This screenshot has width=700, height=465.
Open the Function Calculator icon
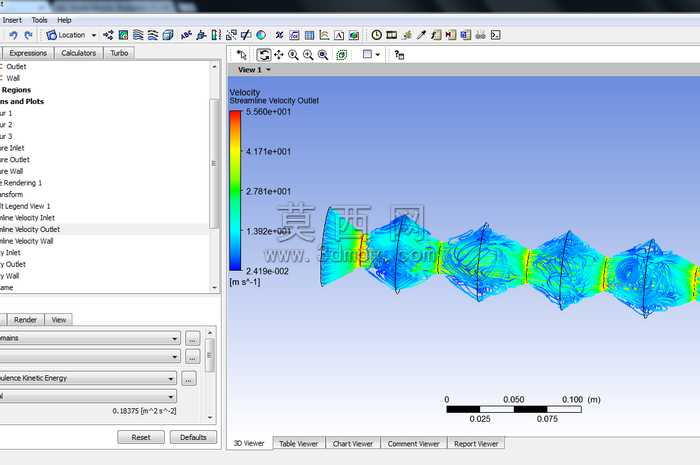click(x=436, y=35)
